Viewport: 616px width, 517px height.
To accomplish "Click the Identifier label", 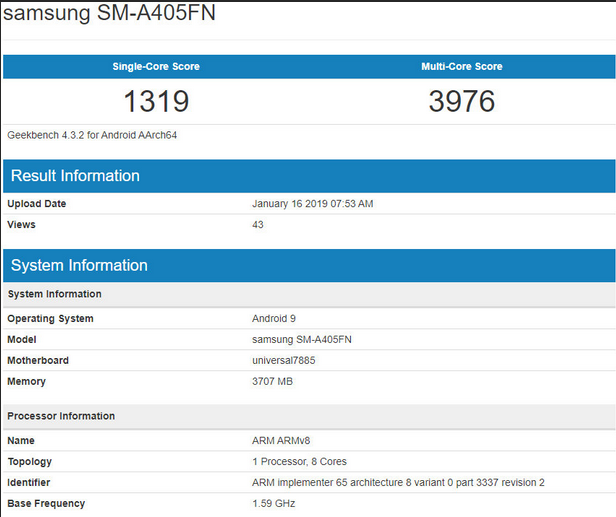I will [29, 482].
